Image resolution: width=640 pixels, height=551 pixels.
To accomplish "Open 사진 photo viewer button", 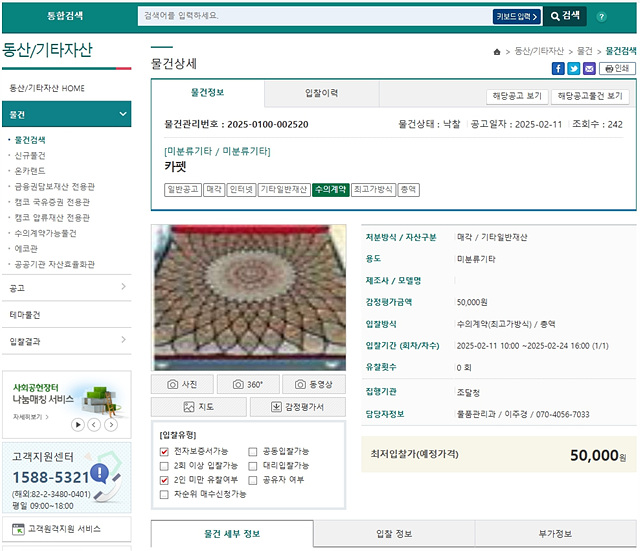I will [x=182, y=384].
